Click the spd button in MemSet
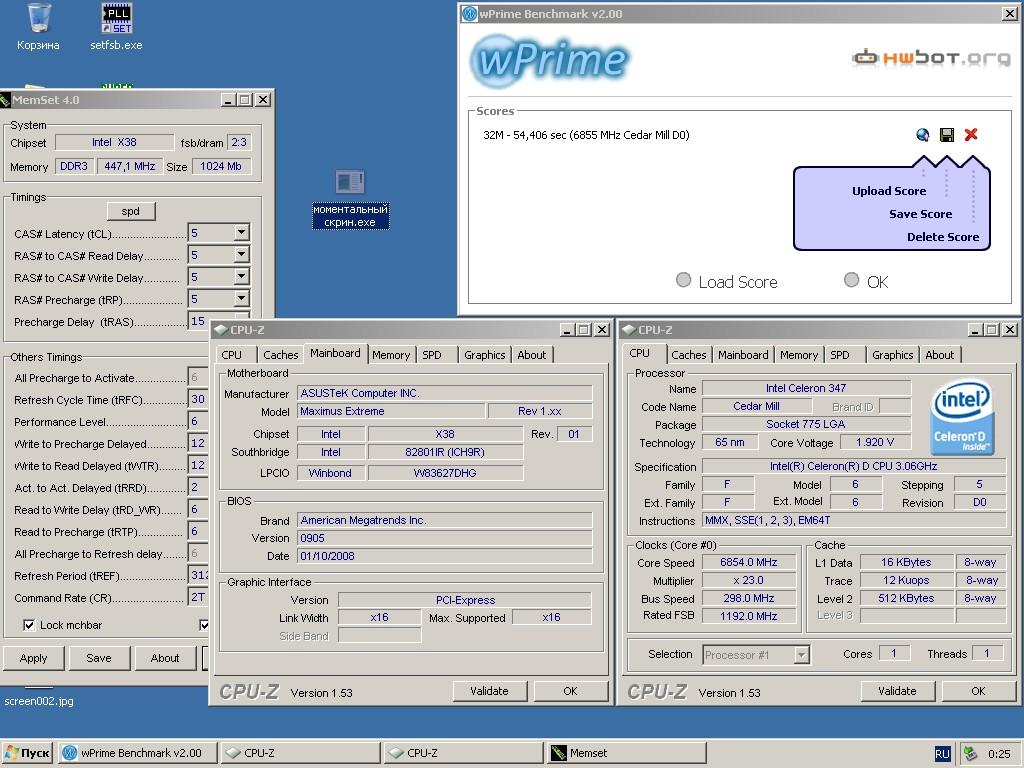Image resolution: width=1024 pixels, height=768 pixels. click(x=131, y=211)
